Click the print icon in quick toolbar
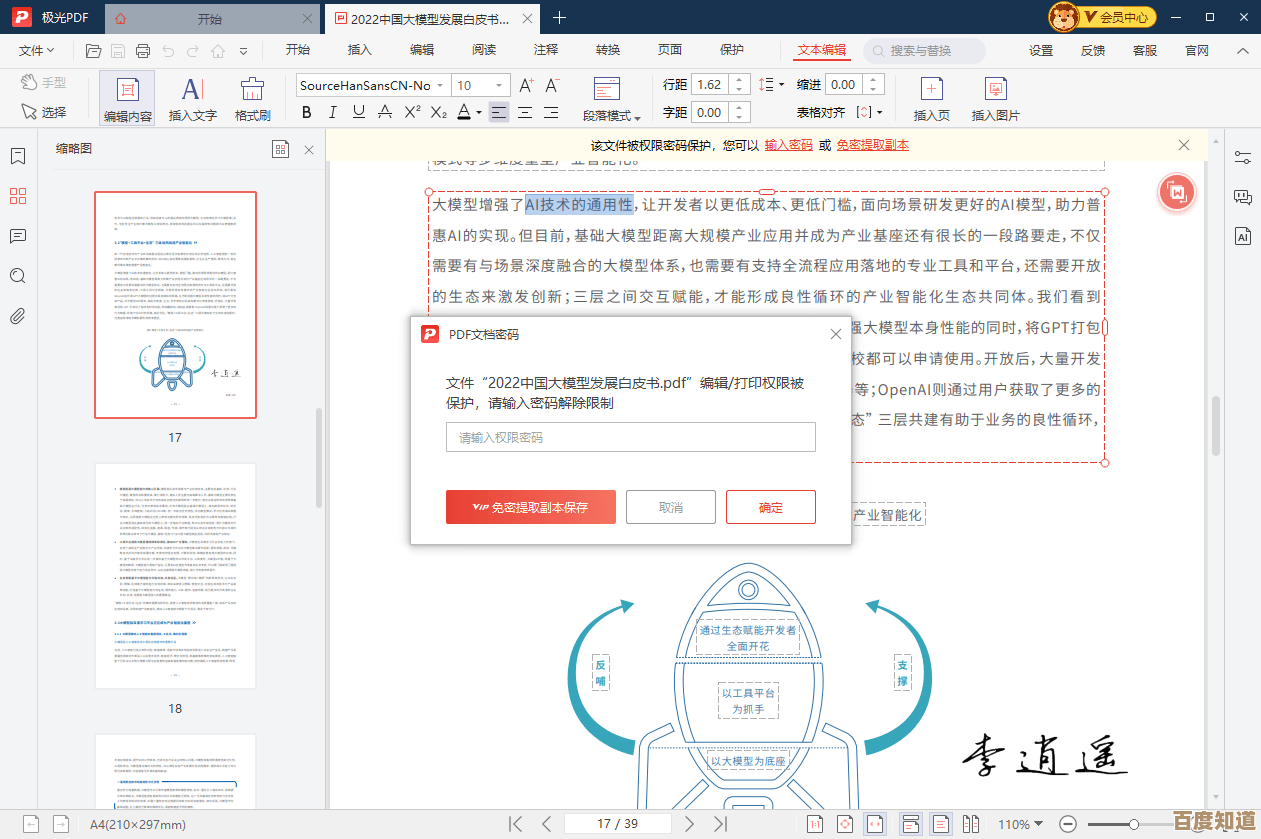 coord(143,51)
